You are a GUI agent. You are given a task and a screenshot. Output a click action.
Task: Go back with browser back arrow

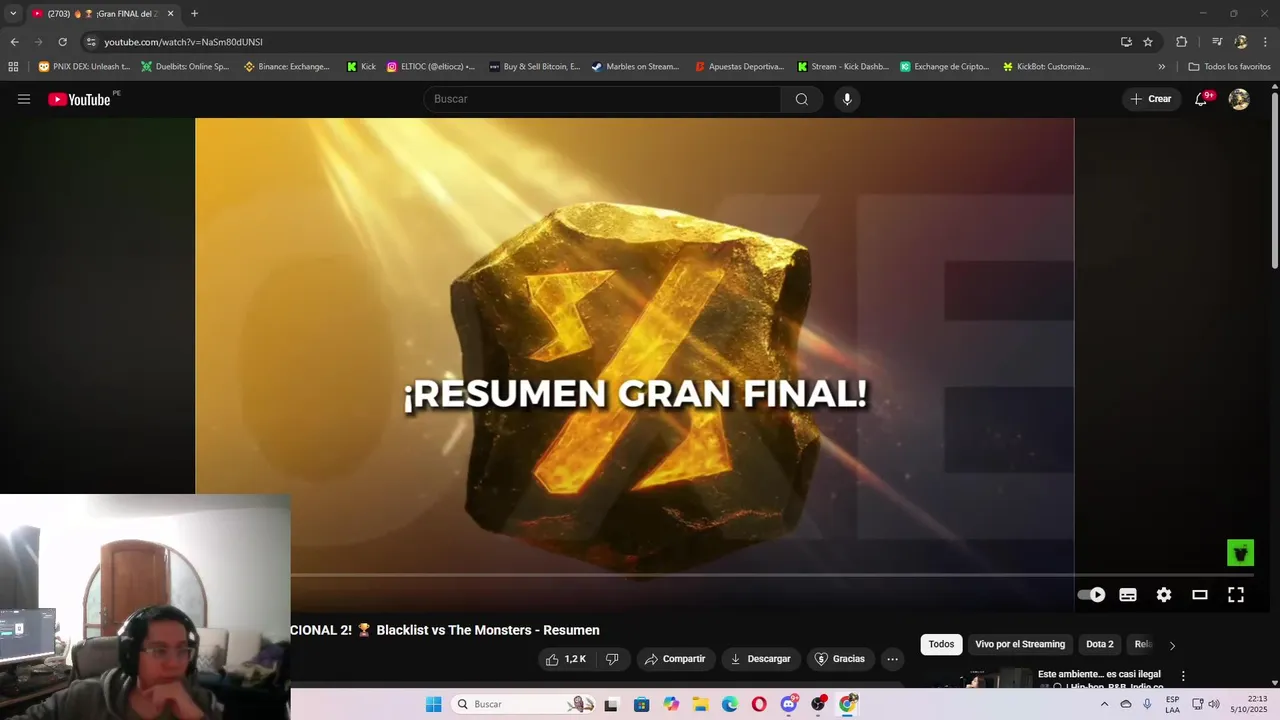tap(14, 42)
